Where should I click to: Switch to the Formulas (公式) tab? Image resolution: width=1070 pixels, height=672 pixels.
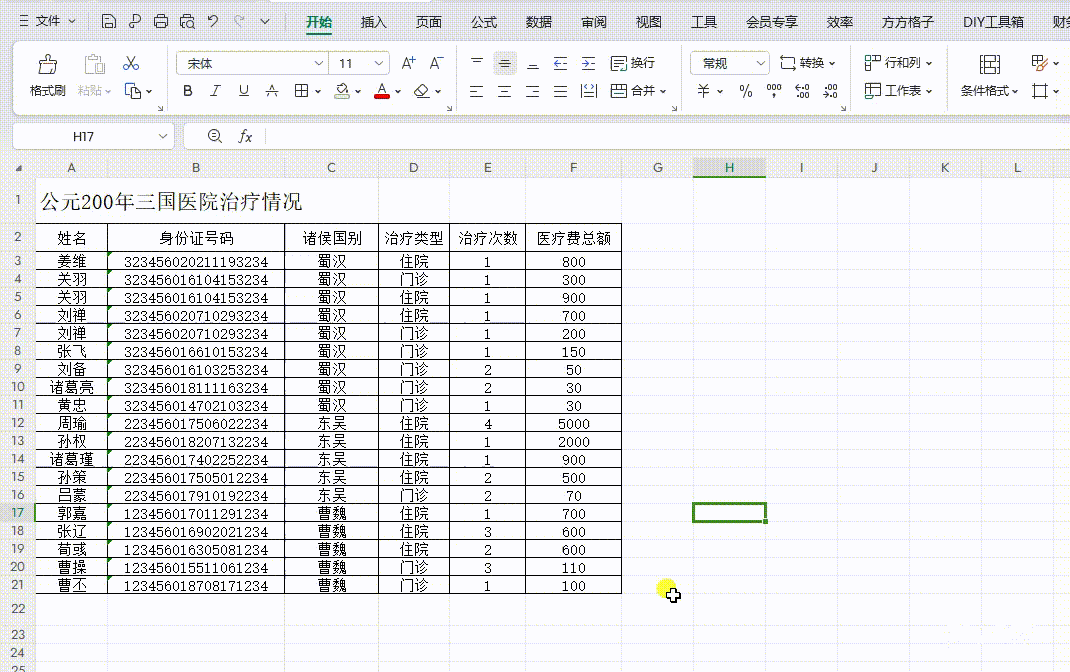pyautogui.click(x=484, y=22)
